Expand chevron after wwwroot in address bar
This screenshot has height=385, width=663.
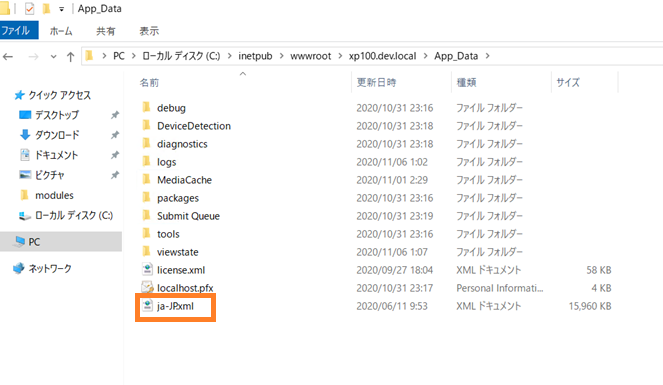tap(340, 56)
